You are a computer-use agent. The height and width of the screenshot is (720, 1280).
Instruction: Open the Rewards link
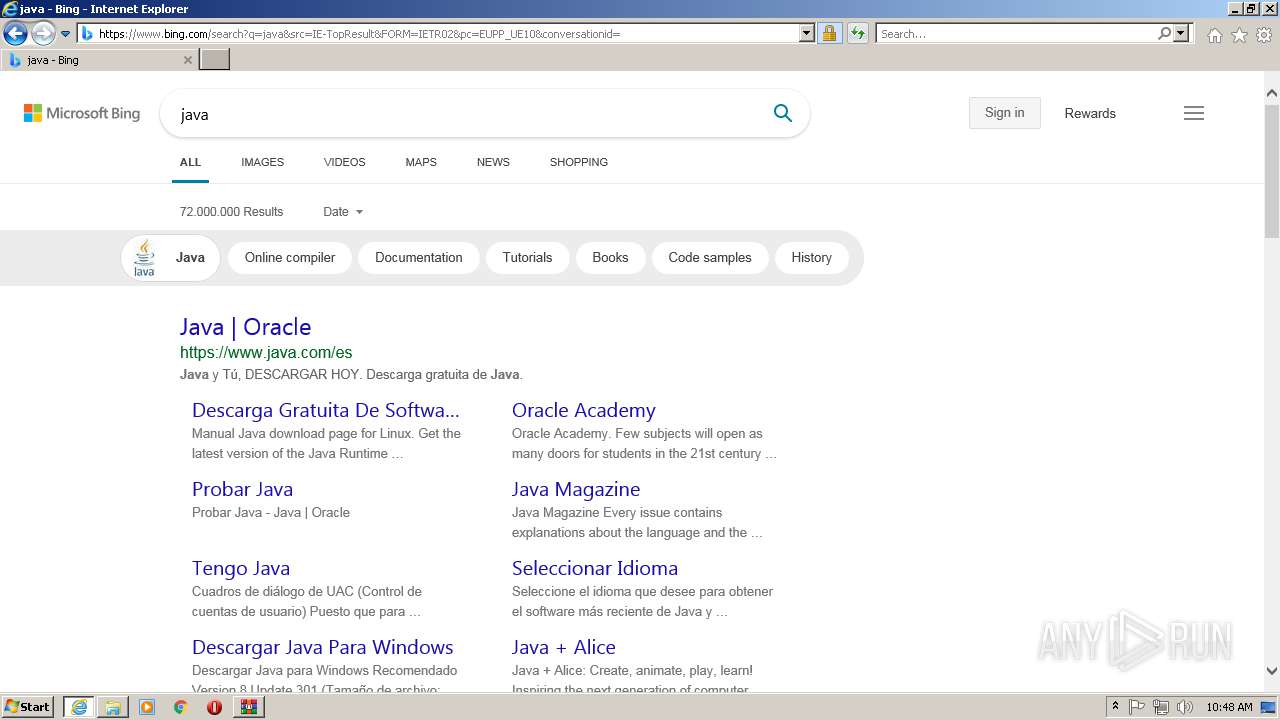(x=1090, y=113)
